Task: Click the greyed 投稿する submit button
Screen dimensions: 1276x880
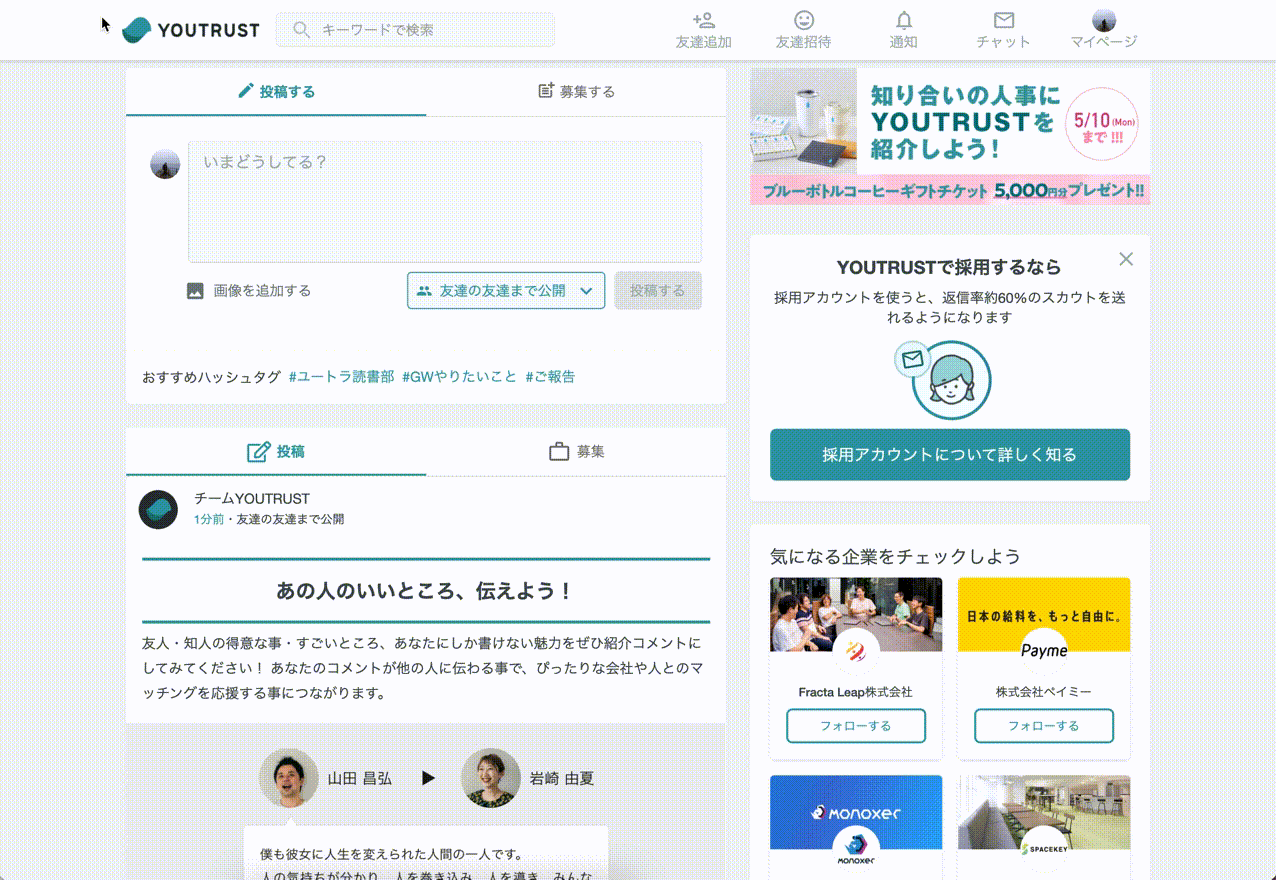Action: [658, 291]
